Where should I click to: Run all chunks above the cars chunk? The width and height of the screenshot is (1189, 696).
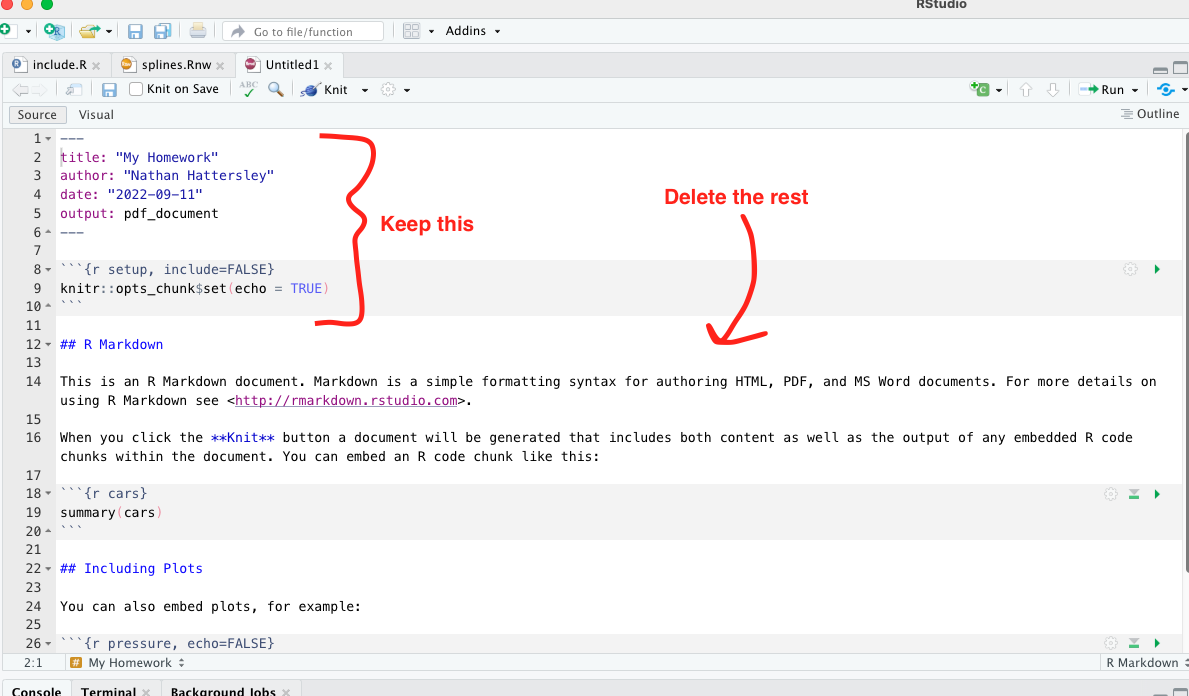tap(1134, 494)
